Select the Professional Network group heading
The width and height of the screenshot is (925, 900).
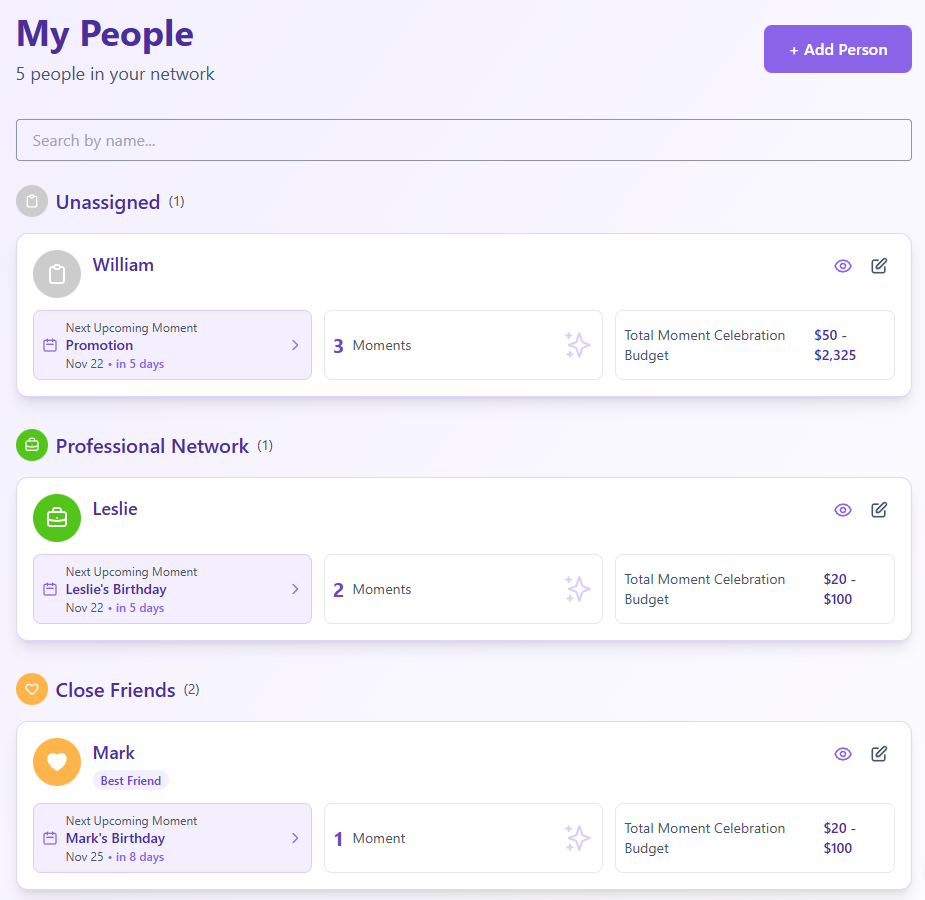(152, 446)
